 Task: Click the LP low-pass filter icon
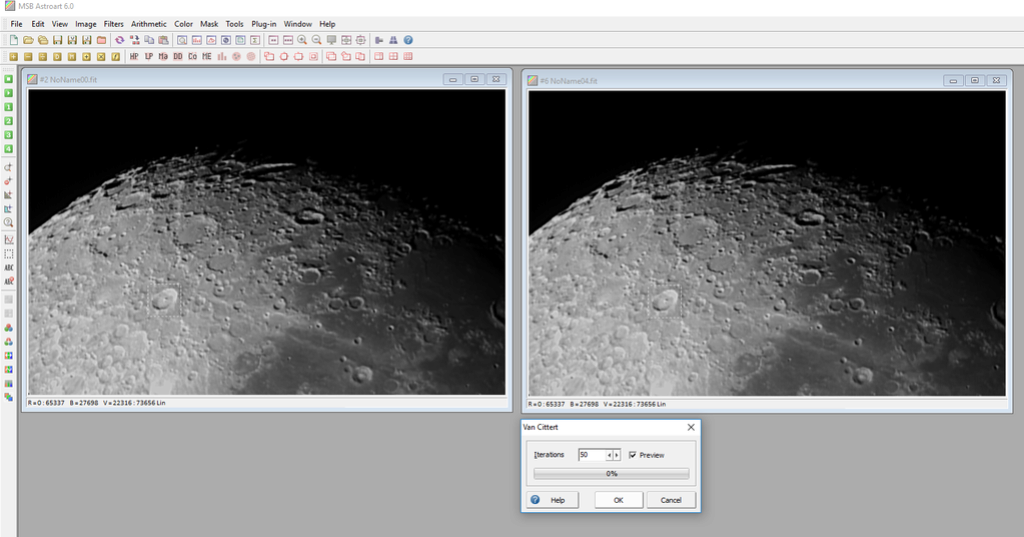click(x=149, y=57)
